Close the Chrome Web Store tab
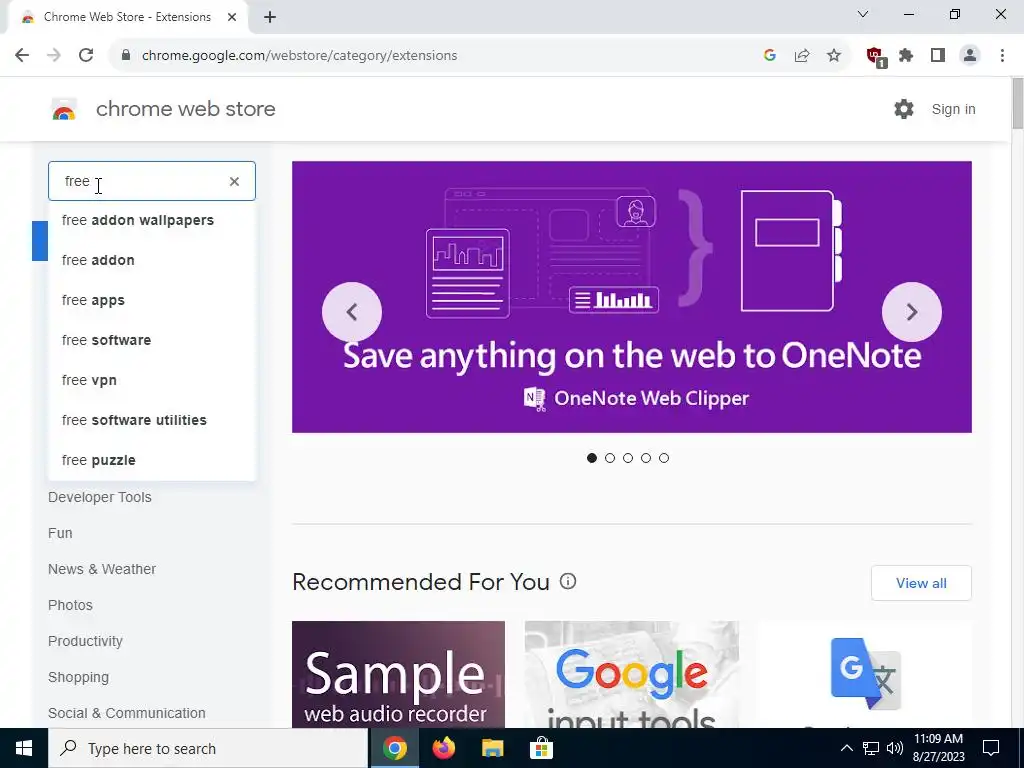Image resolution: width=1024 pixels, height=768 pixels. (232, 17)
